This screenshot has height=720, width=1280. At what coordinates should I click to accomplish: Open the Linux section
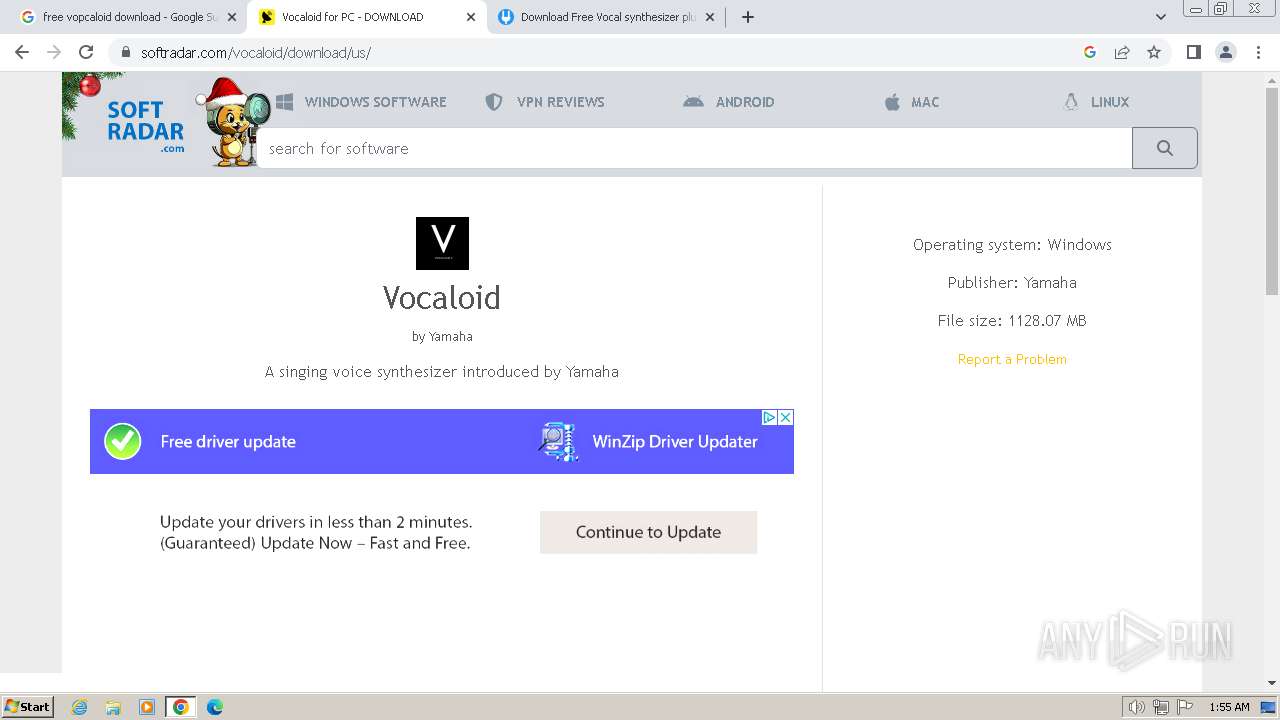tap(1096, 102)
